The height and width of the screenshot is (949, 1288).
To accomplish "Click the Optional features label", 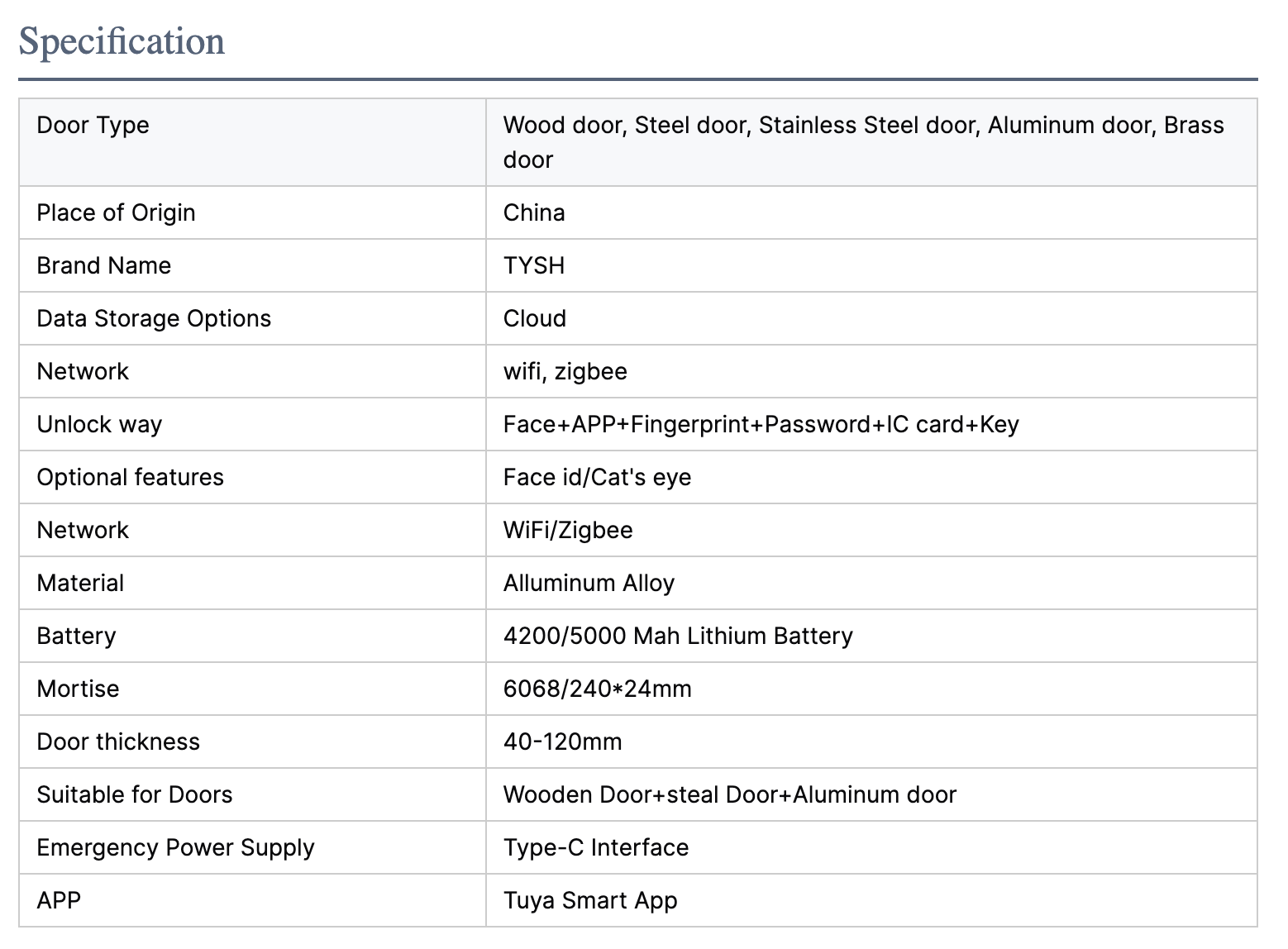I will tap(131, 478).
